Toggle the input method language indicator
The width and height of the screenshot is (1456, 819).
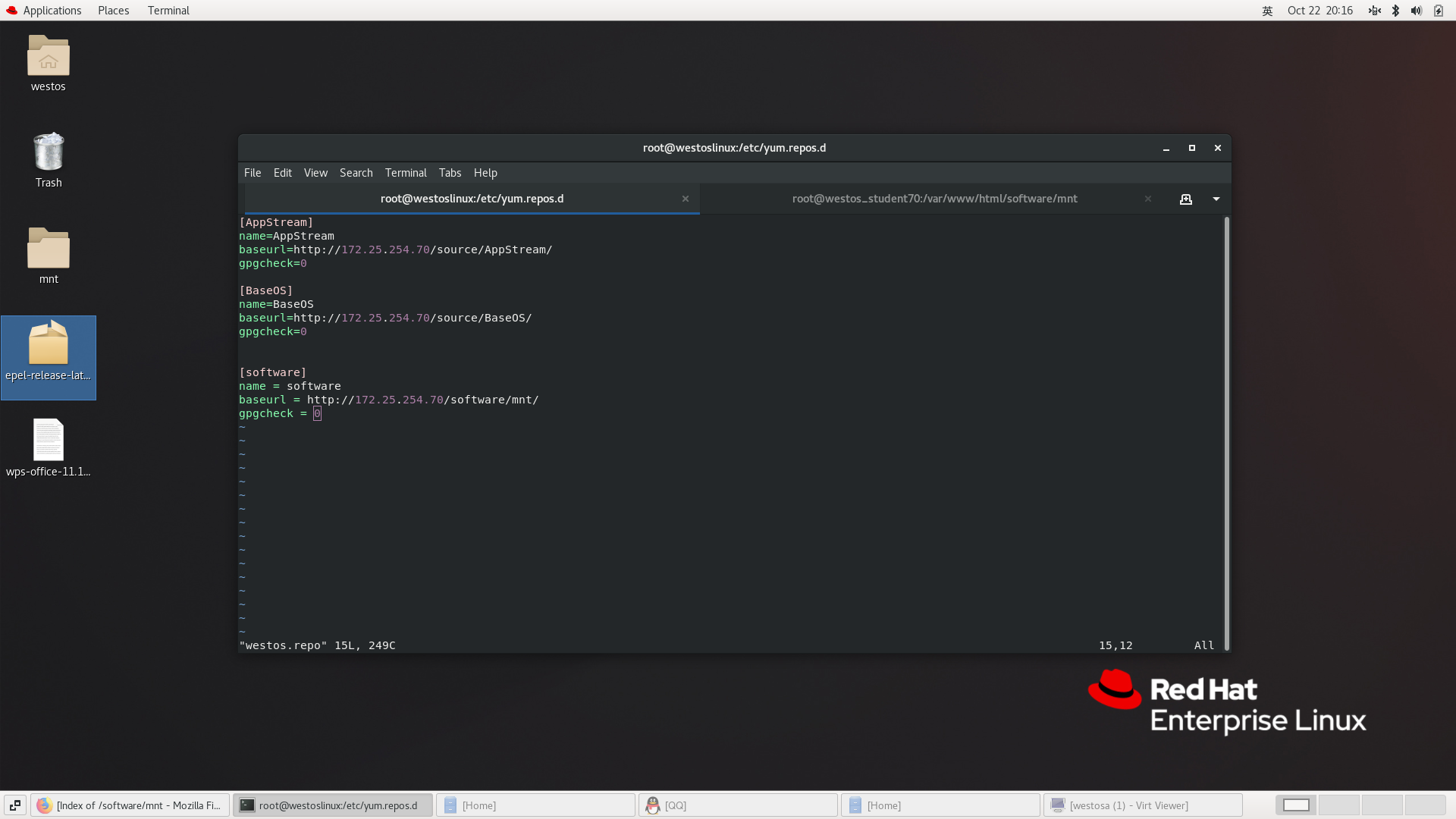(x=1267, y=11)
